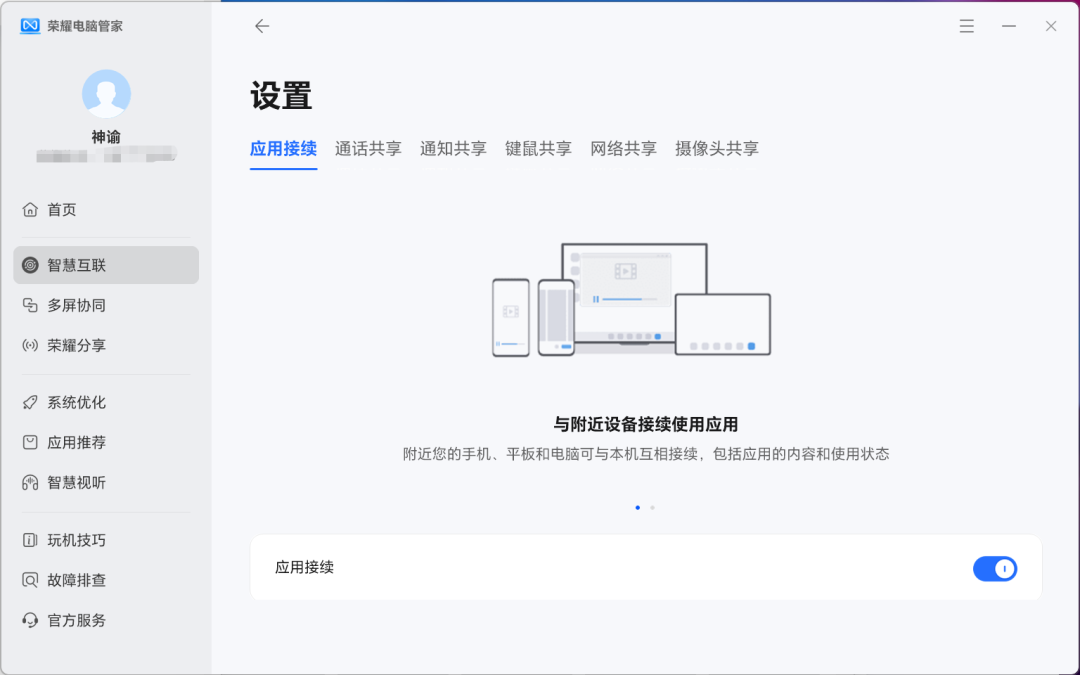Open the hamburger menu icon
1080x675 pixels.
[966, 26]
